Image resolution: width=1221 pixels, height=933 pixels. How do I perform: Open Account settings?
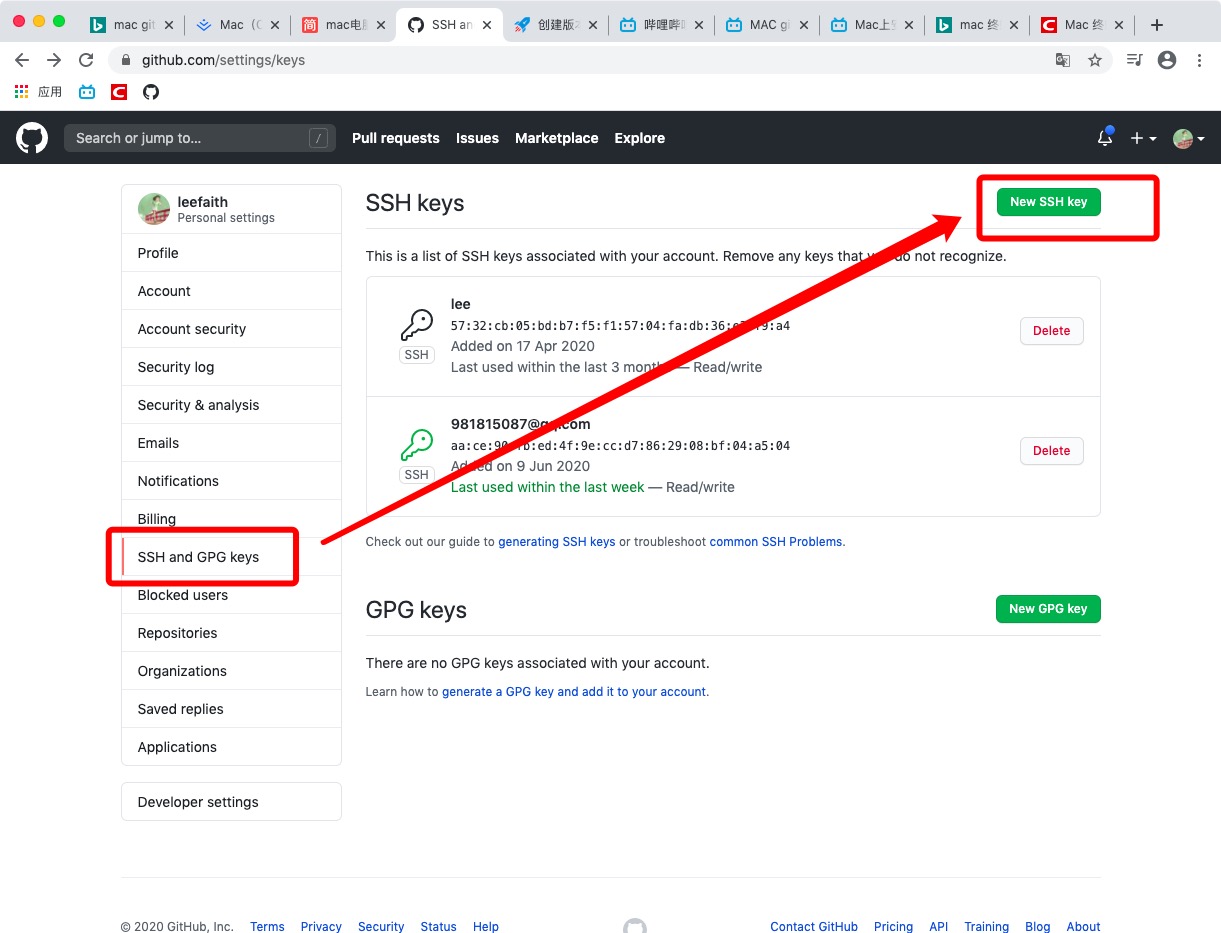[231, 291]
